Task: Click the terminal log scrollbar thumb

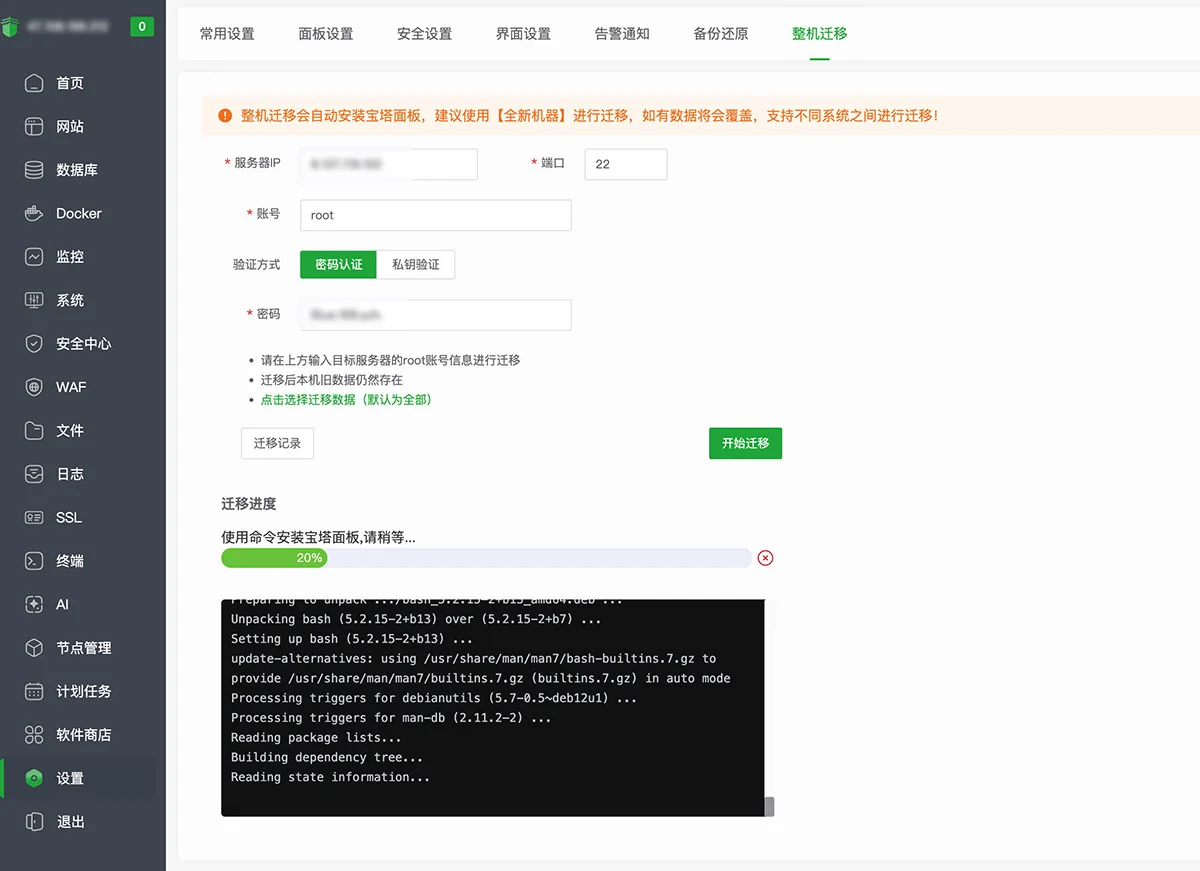Action: click(x=770, y=806)
